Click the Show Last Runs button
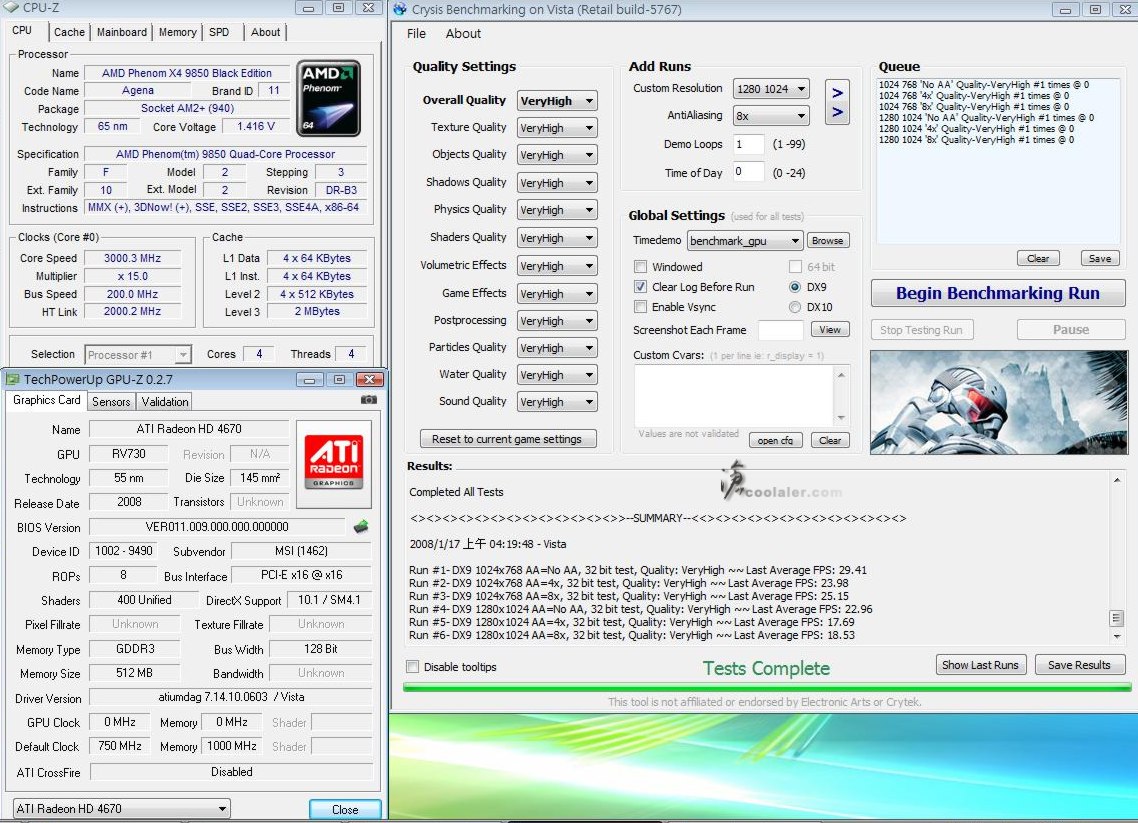This screenshot has height=823, width=1138. pyautogui.click(x=981, y=665)
